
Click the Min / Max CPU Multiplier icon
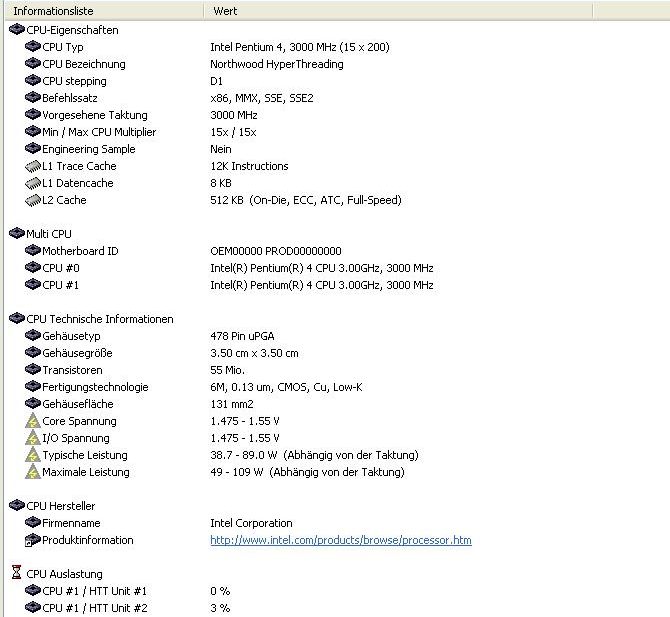(32, 131)
